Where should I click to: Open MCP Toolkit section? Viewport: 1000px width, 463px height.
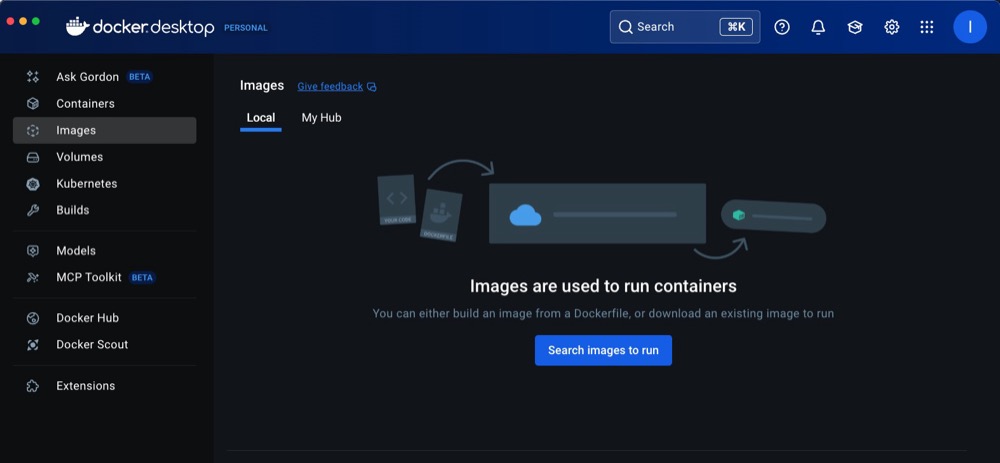tap(105, 277)
